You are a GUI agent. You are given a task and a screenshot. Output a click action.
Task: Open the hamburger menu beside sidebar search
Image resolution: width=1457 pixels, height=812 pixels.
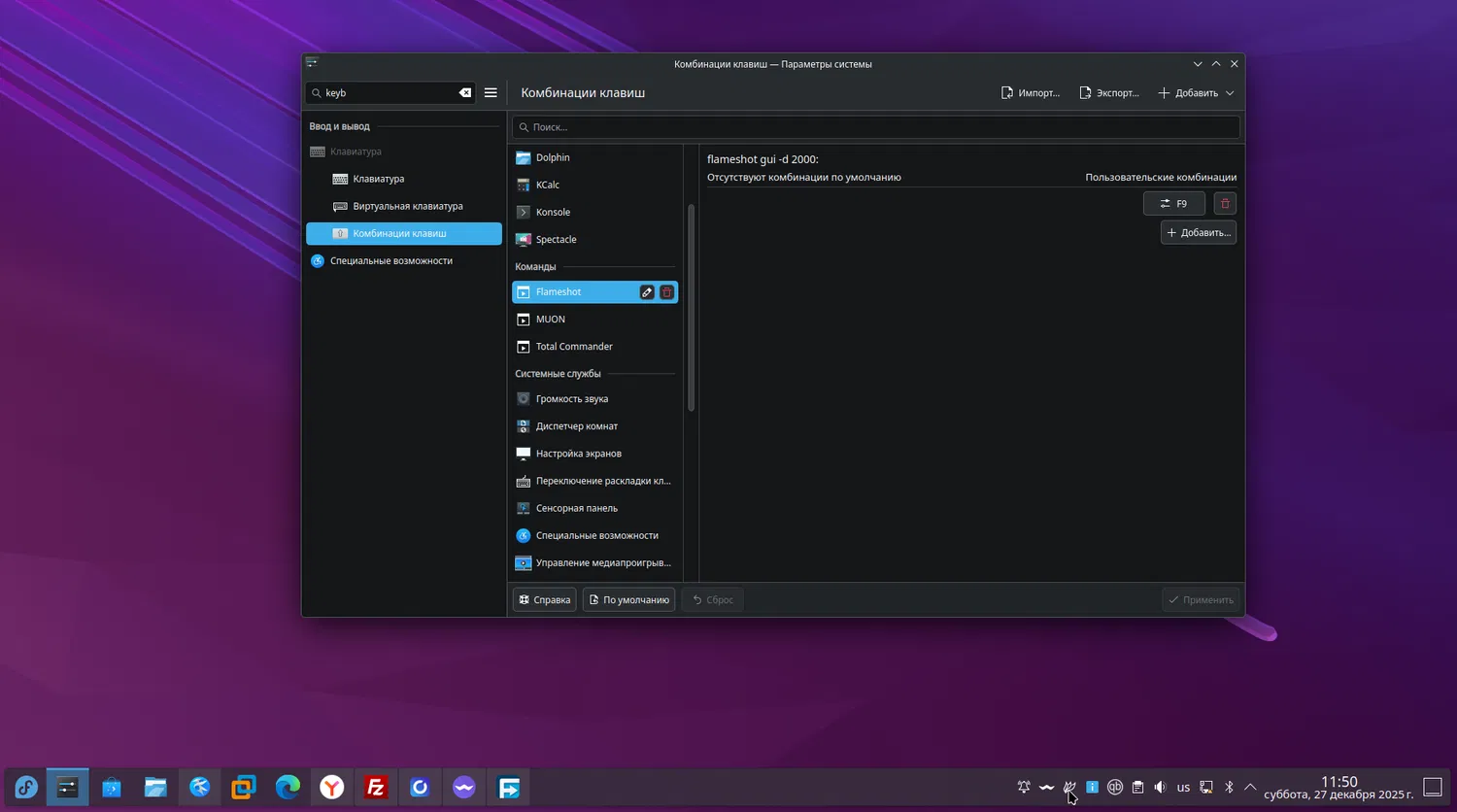491,93
